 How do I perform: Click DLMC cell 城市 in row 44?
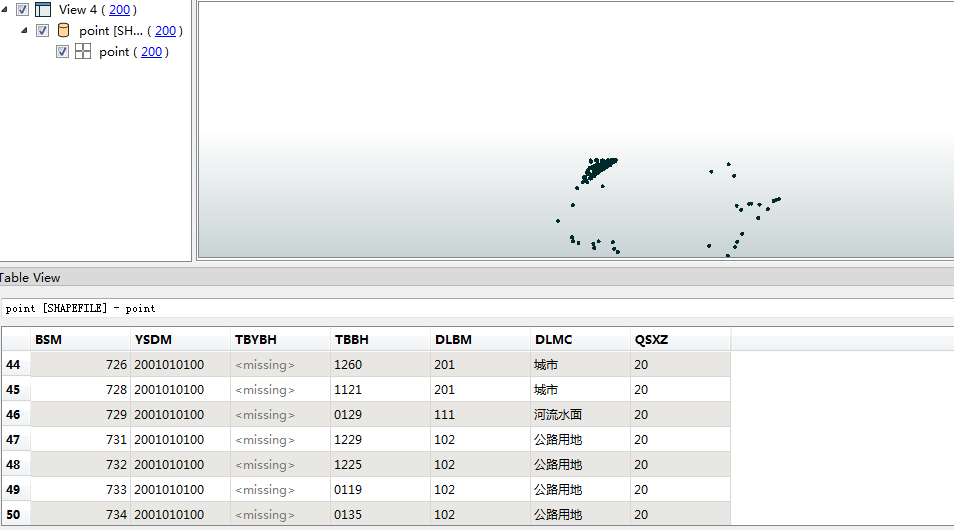[580, 364]
